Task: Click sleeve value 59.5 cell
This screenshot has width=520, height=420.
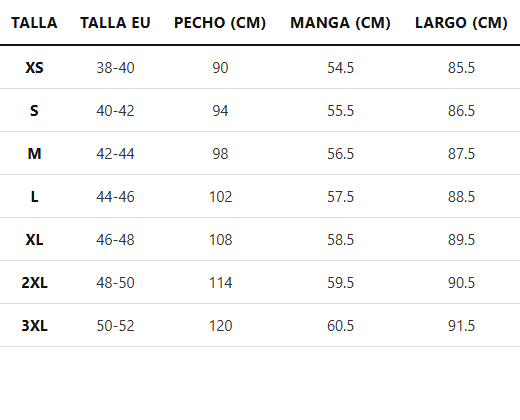Action: point(340,283)
